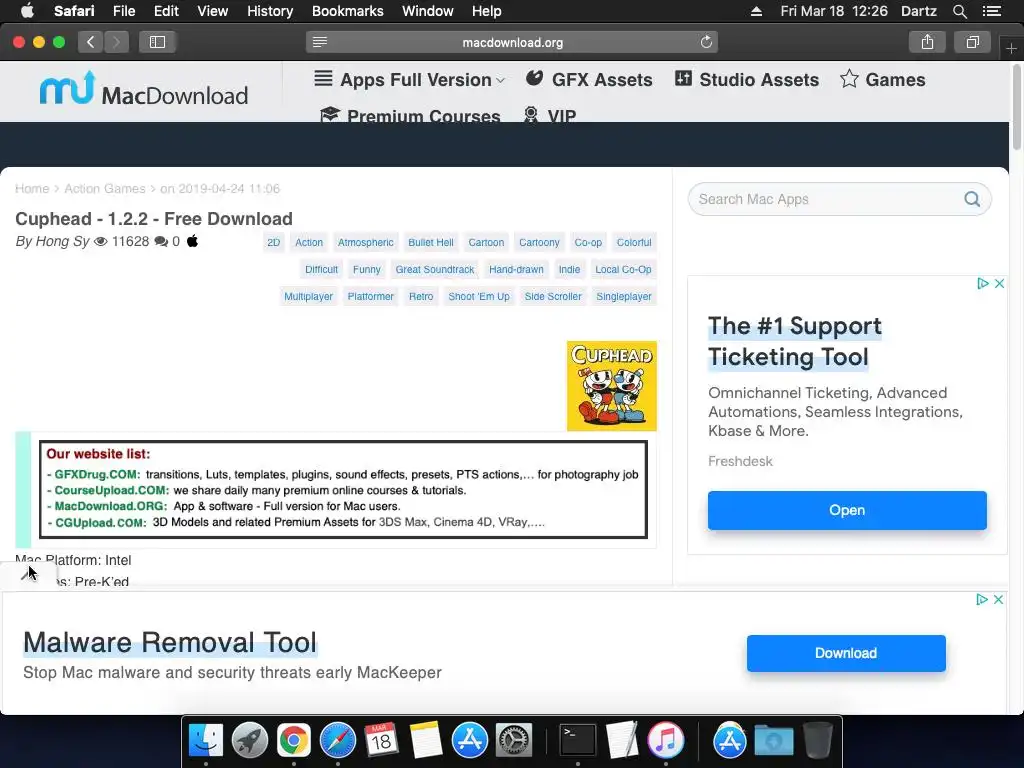Click the Open button on Freshdesk ad
This screenshot has height=768, width=1024.
click(x=847, y=510)
